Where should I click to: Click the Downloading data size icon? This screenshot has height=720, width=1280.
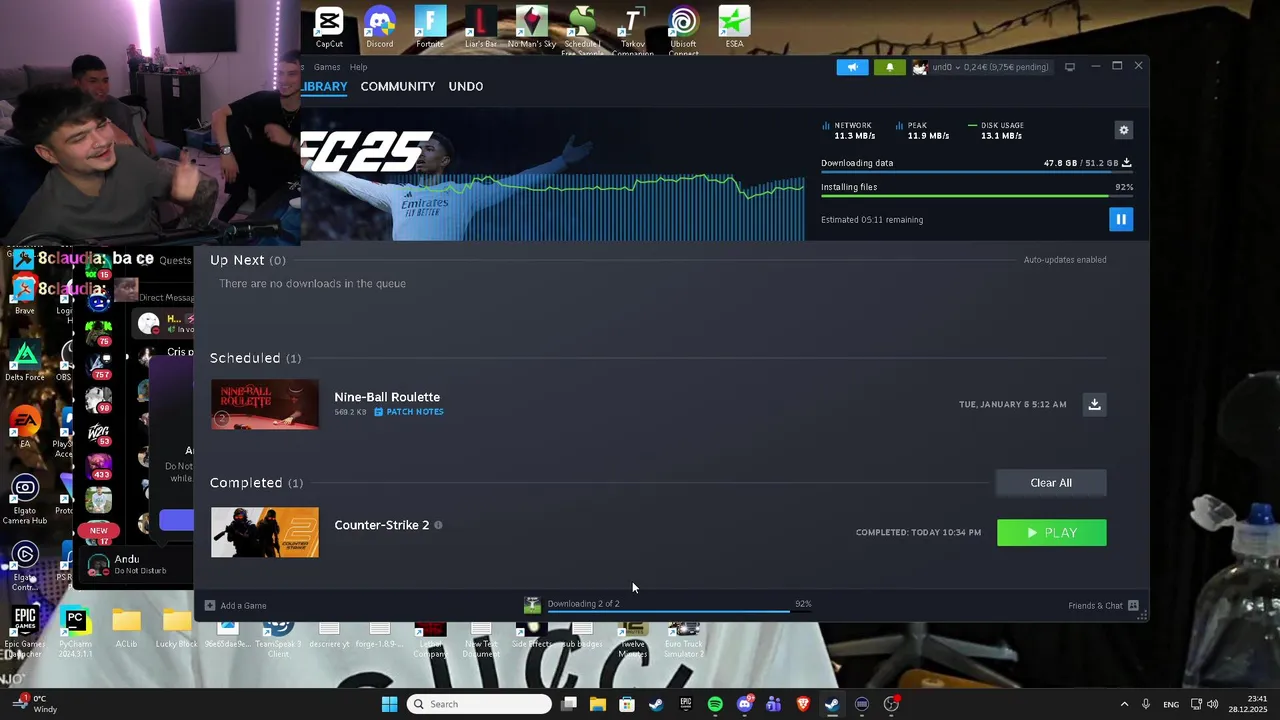[1127, 162]
